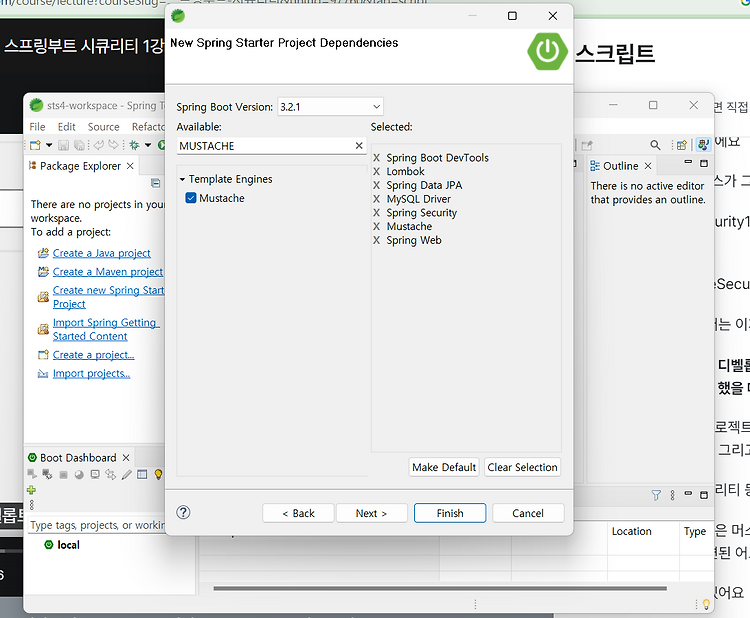Click the properties table icon in Boot Dashboard
The height and width of the screenshot is (618, 750).
(x=142, y=475)
